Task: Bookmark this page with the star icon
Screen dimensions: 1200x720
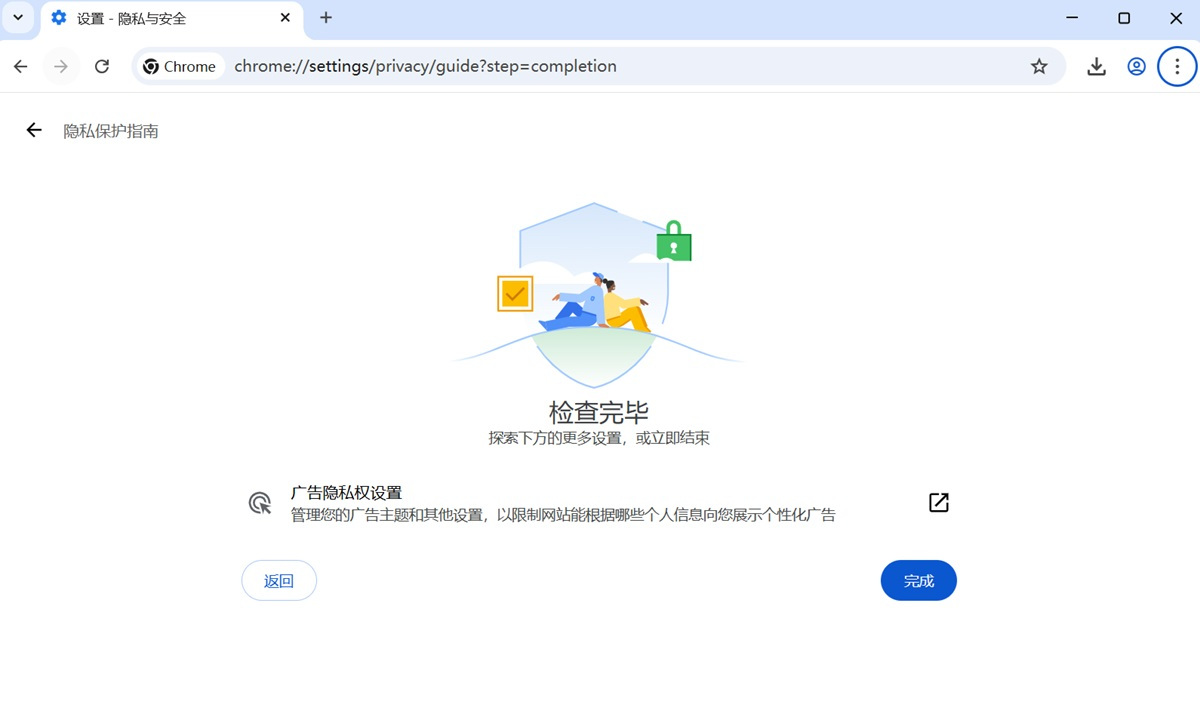Action: pyautogui.click(x=1039, y=66)
